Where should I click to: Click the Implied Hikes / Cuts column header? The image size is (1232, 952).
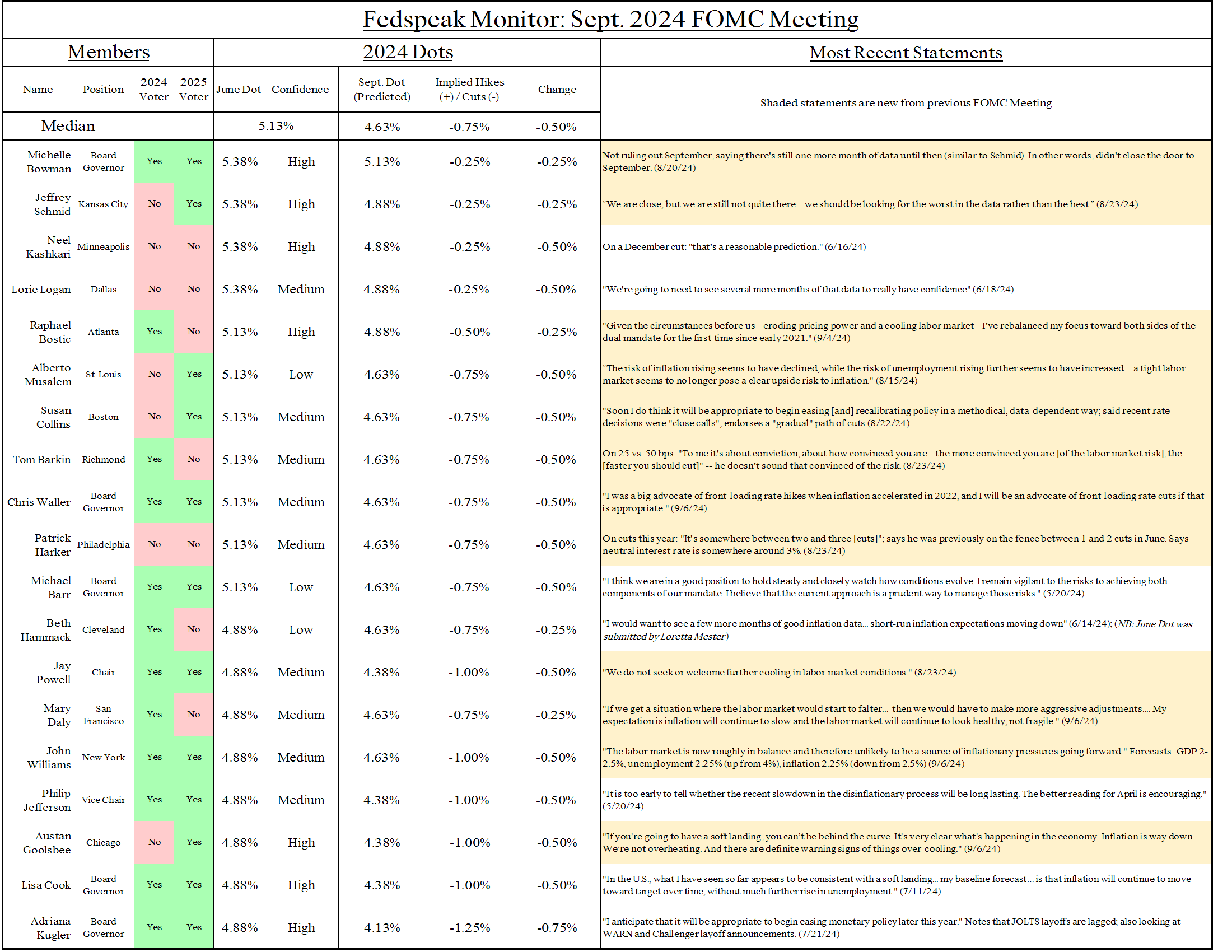469,90
